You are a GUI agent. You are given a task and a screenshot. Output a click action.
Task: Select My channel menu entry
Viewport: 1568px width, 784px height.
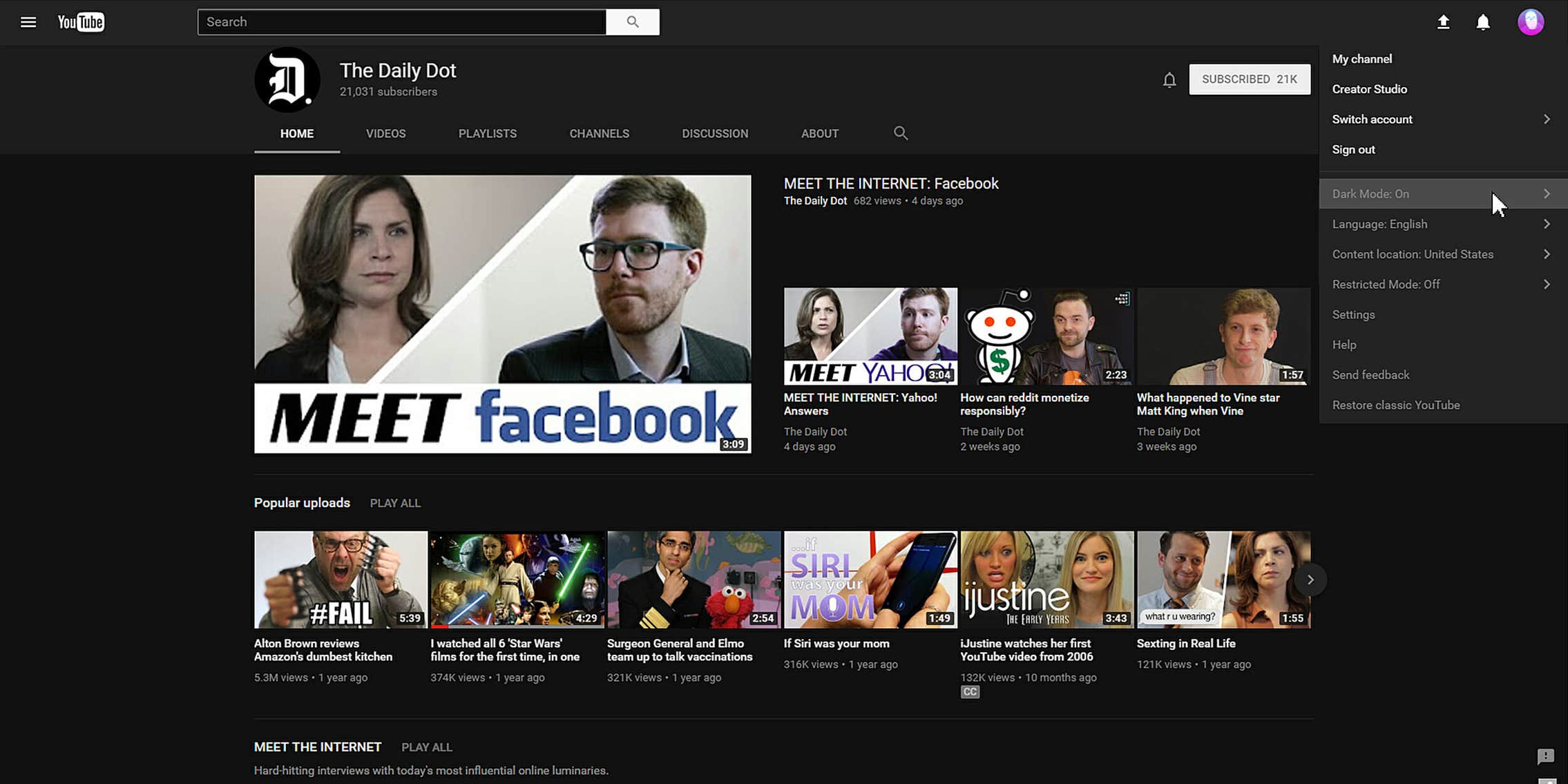coord(1443,59)
